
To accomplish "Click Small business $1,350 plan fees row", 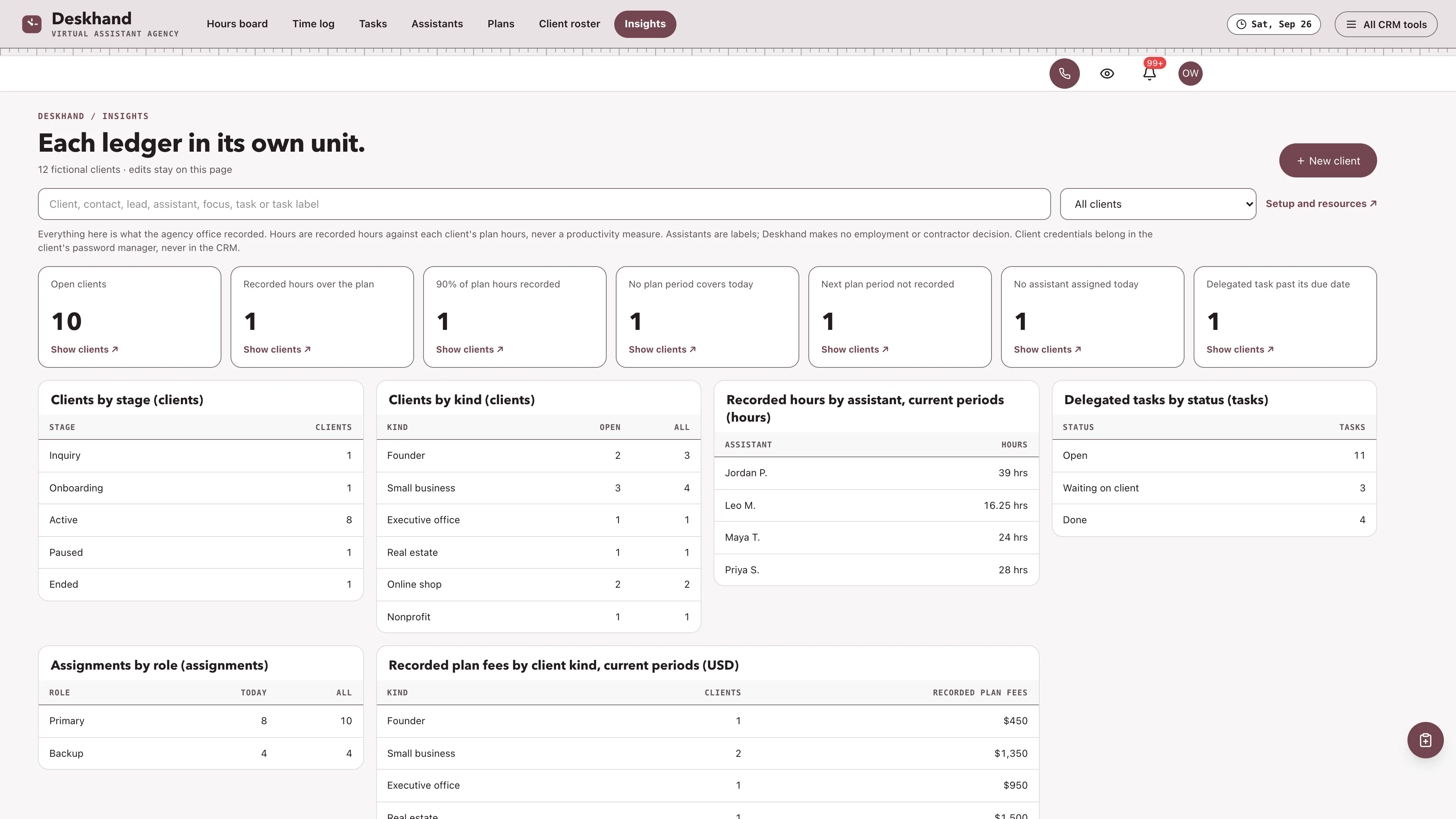I will point(707,753).
